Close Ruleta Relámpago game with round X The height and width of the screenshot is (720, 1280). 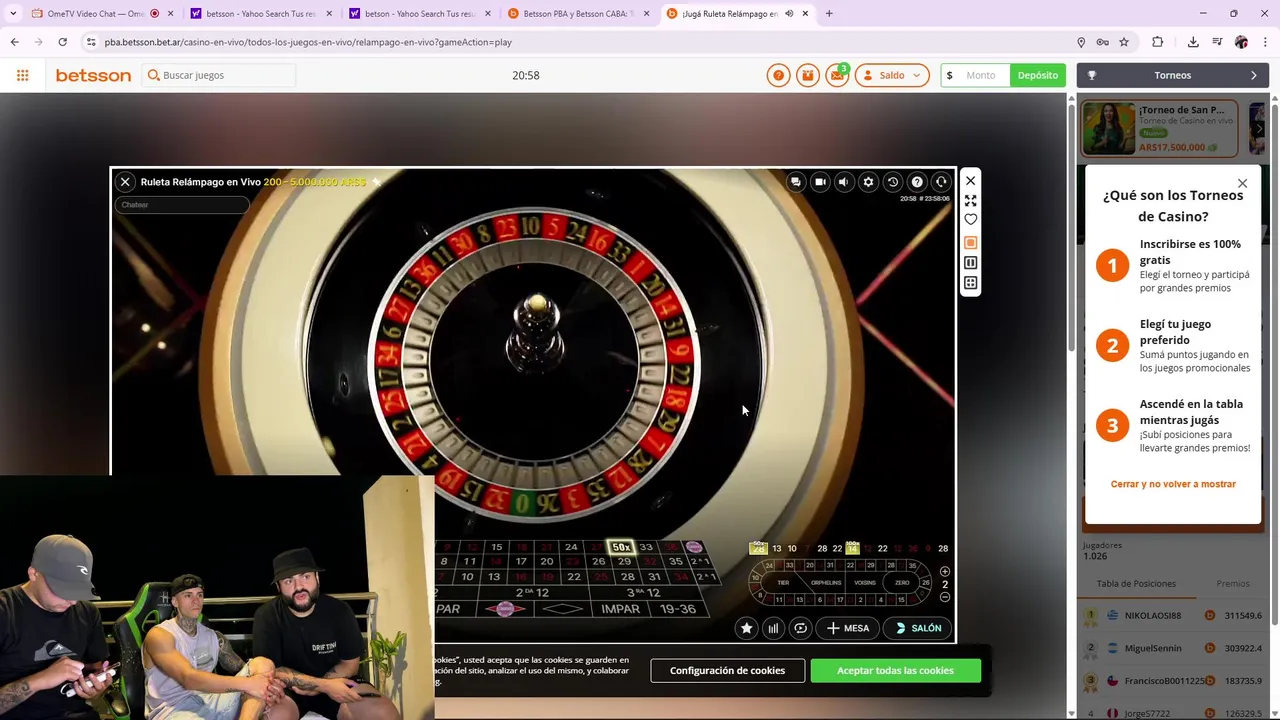coord(125,182)
